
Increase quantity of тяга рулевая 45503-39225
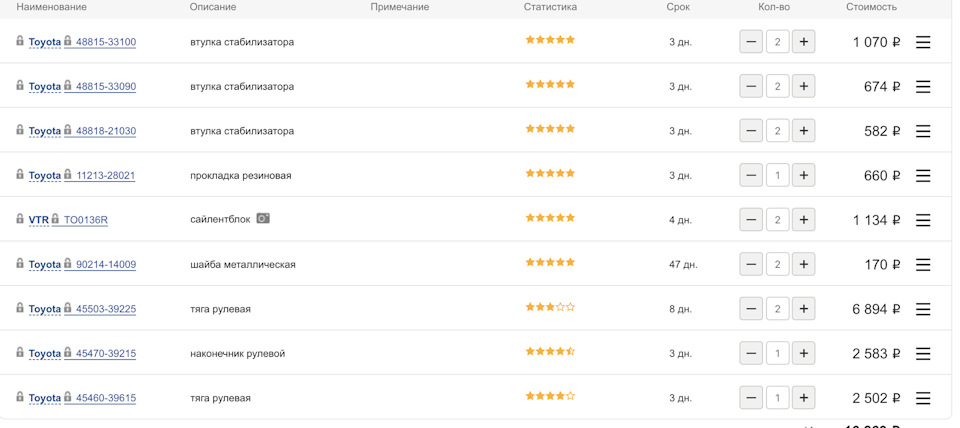[804, 309]
